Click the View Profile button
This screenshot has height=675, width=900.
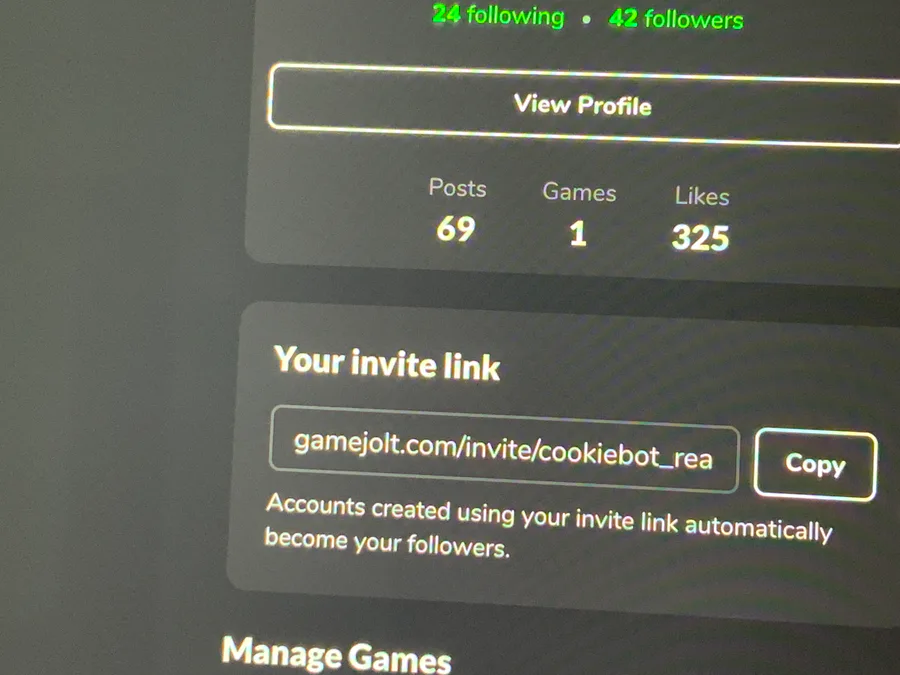click(584, 104)
